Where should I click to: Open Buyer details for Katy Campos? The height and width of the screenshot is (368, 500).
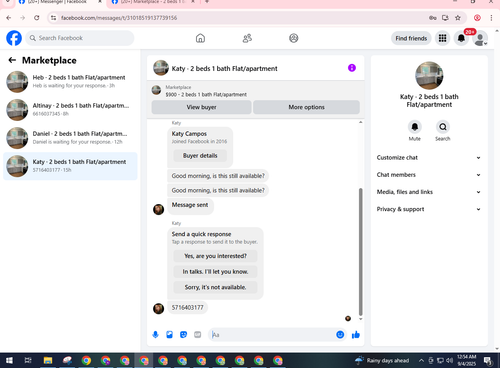click(x=200, y=156)
